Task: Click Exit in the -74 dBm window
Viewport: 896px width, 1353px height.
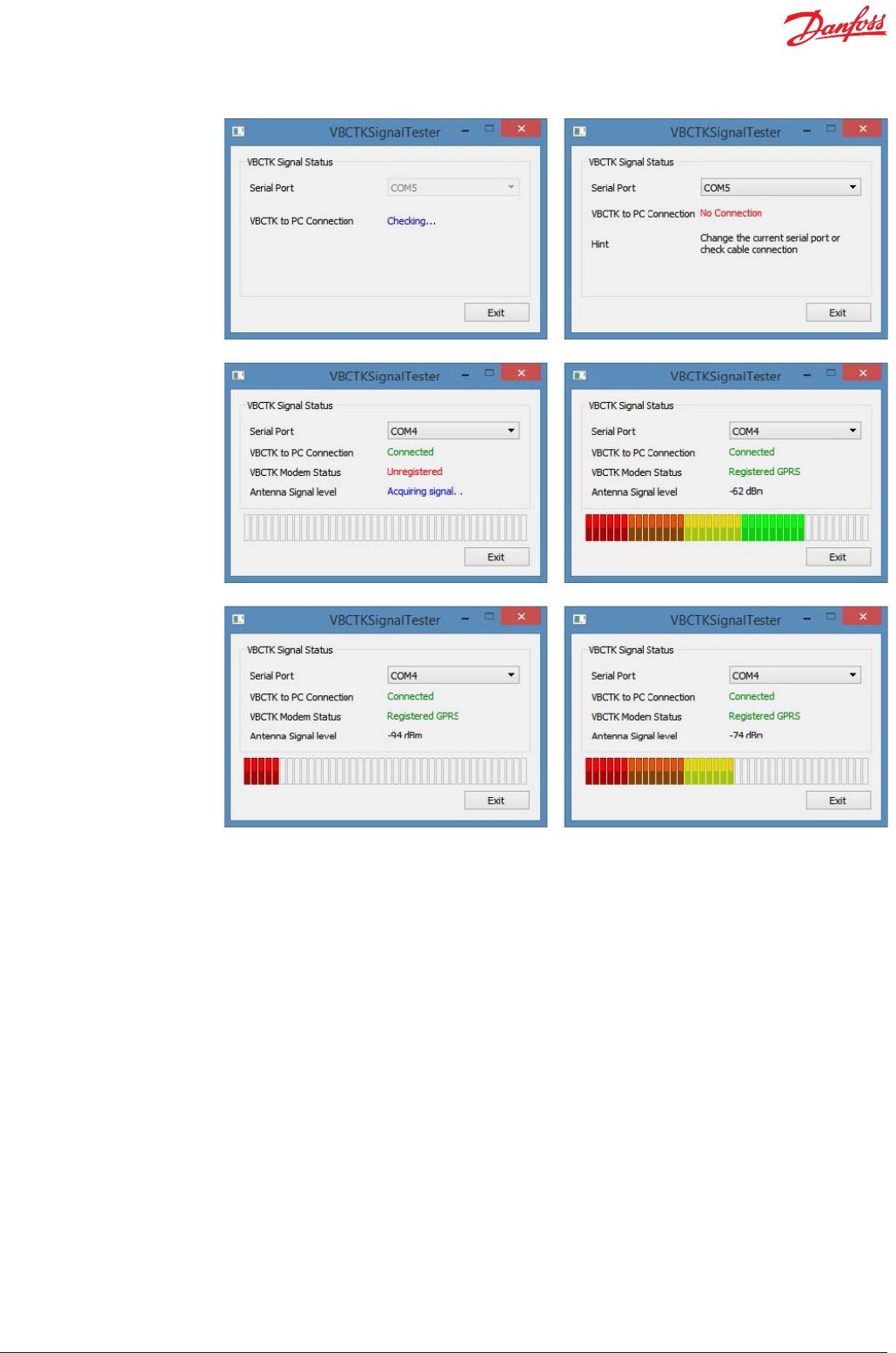Action: (838, 800)
